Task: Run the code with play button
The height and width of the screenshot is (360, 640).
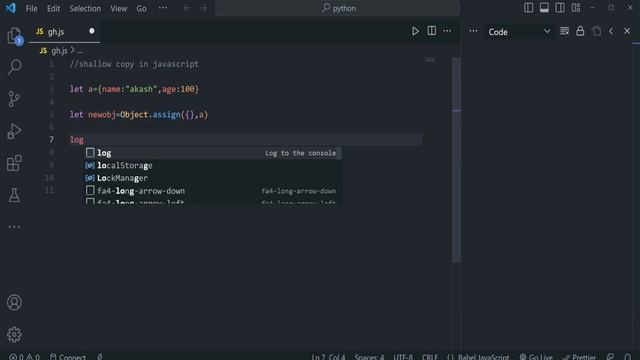Action: click(x=415, y=31)
